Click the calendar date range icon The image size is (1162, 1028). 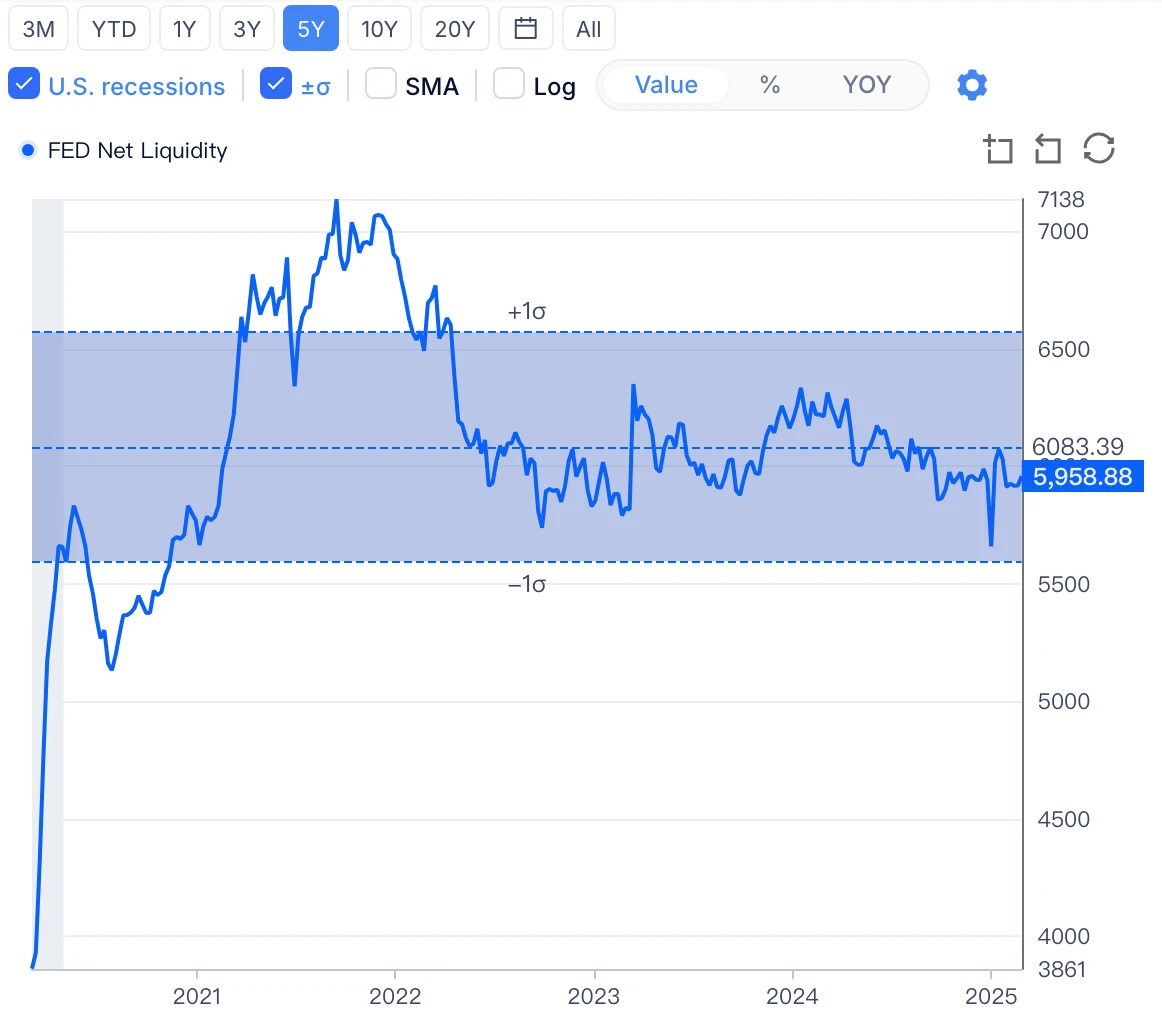click(525, 29)
